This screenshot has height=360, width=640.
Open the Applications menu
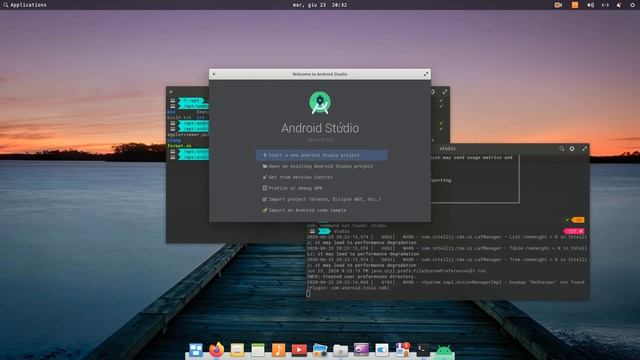click(24, 5)
